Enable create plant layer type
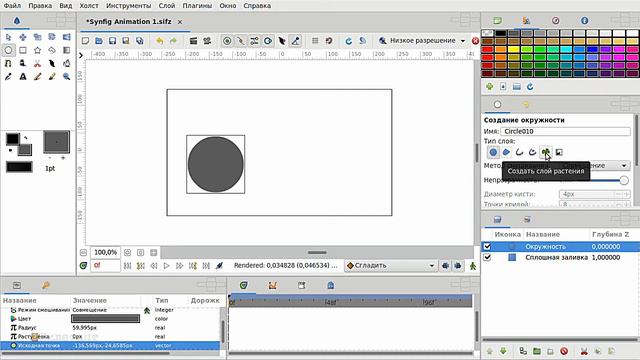640x360 pixels. click(546, 152)
